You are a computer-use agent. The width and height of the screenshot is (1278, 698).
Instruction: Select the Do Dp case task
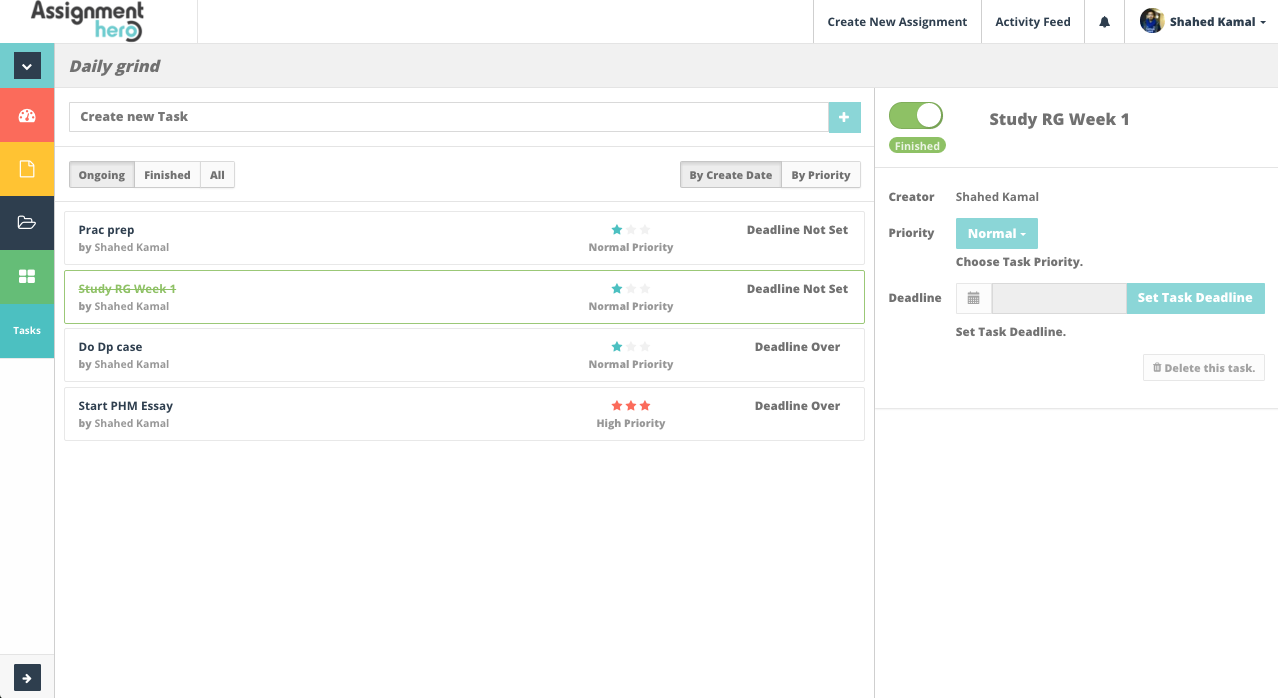coord(464,355)
